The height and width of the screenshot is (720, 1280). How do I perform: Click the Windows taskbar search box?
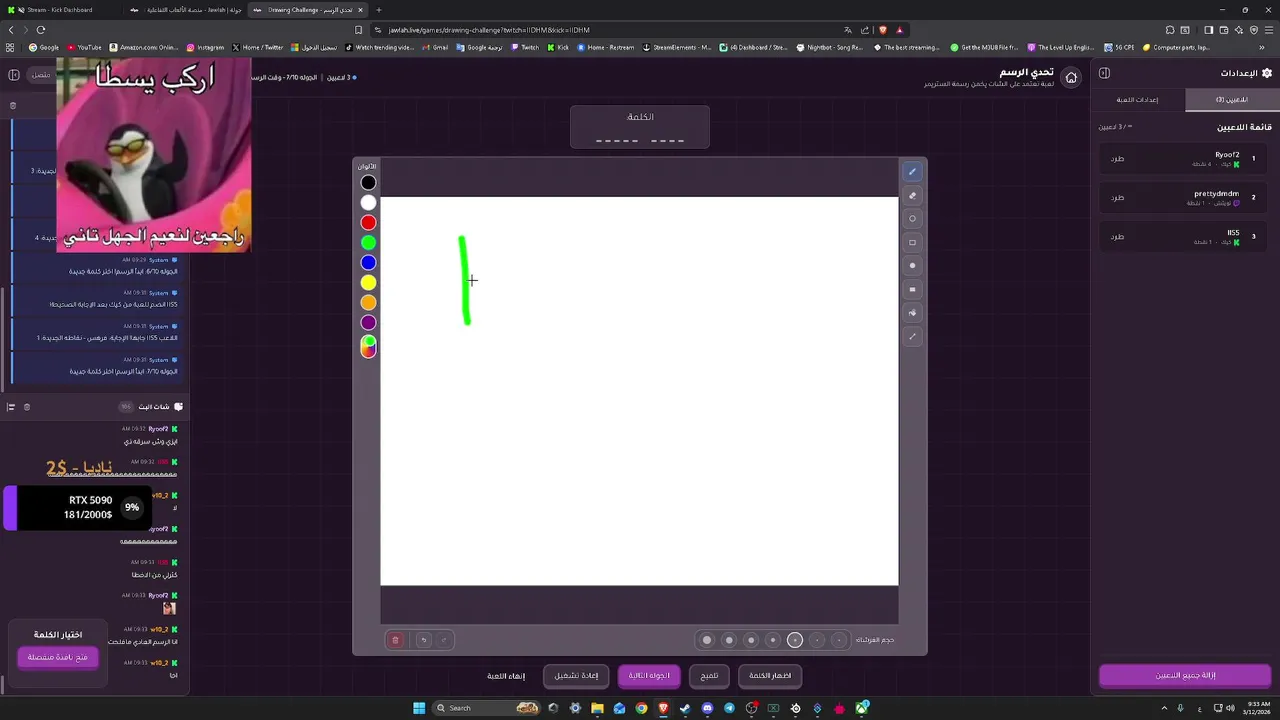pyautogui.click(x=487, y=708)
